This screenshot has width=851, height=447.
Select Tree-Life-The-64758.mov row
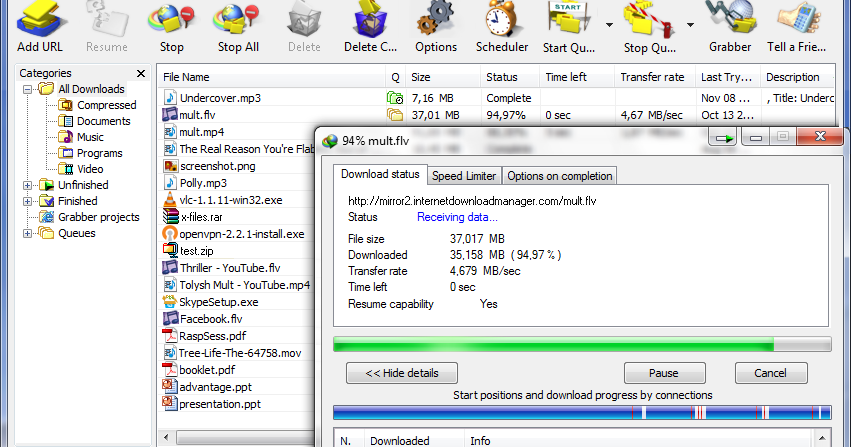[237, 353]
